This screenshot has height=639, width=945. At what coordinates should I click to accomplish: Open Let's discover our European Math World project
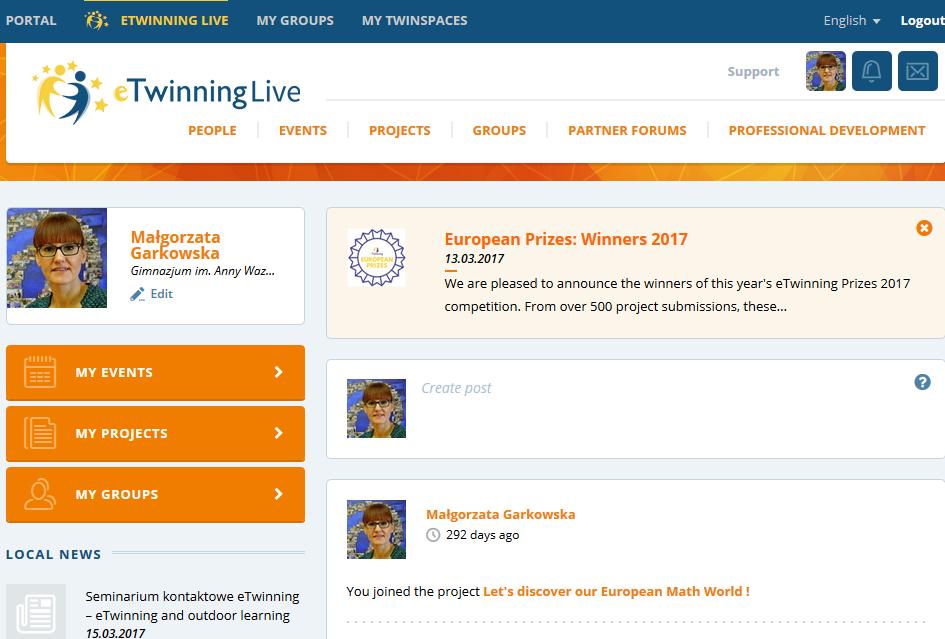pos(617,591)
